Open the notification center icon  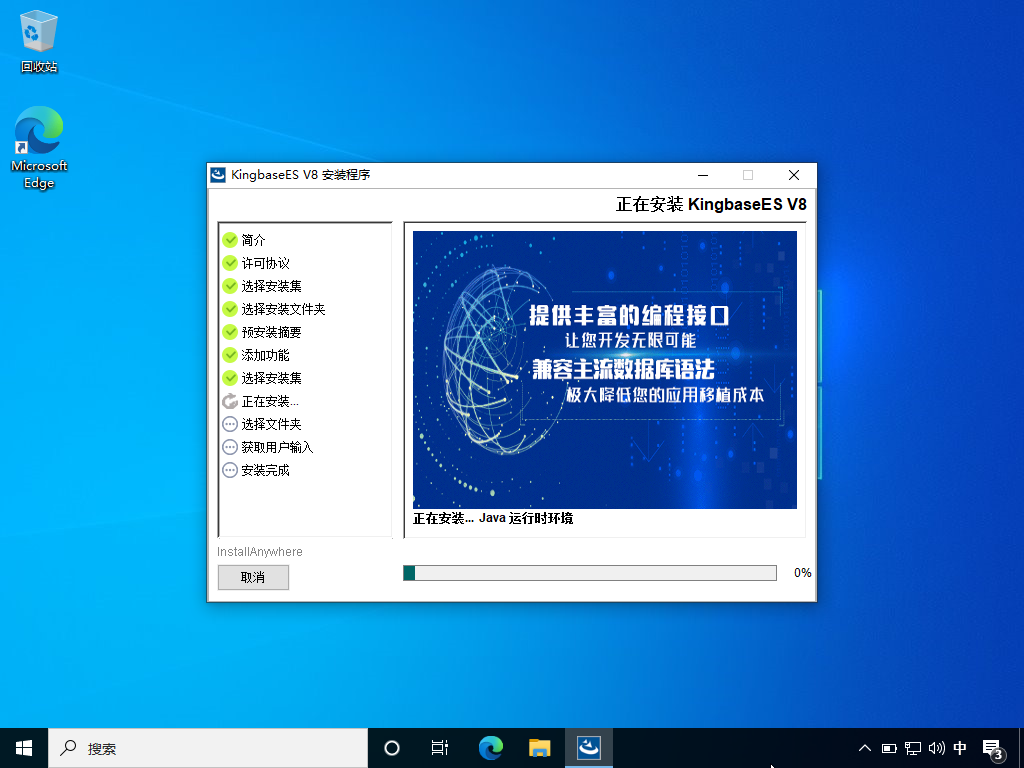pos(992,747)
